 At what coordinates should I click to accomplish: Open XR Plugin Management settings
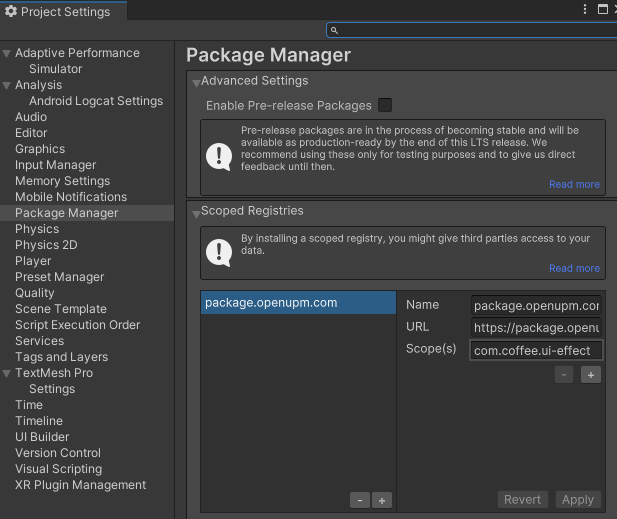click(80, 485)
